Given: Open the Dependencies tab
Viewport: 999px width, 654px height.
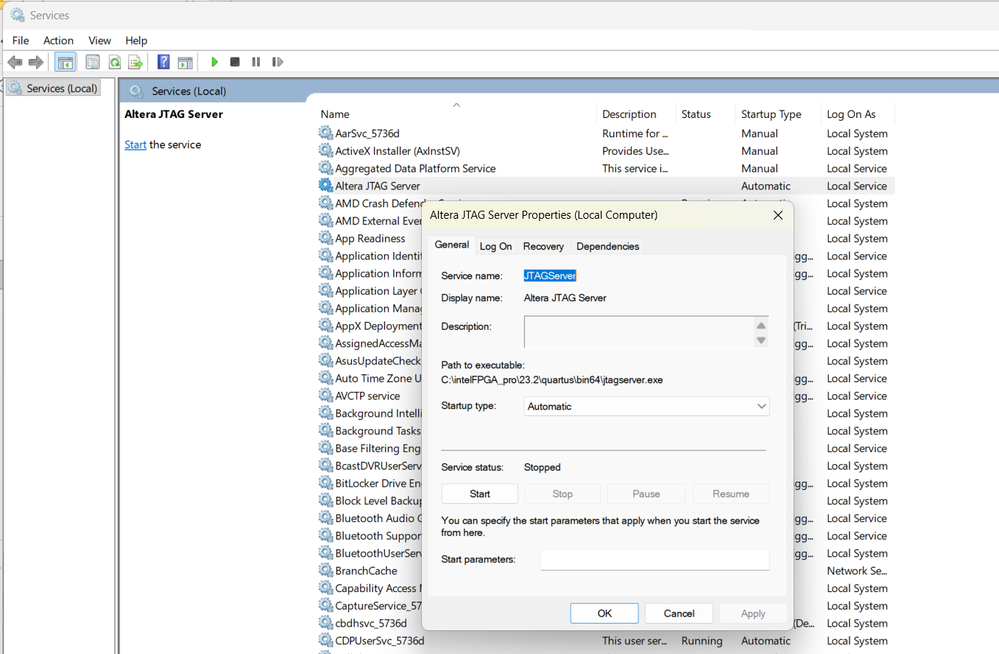Looking at the screenshot, I should [x=607, y=246].
